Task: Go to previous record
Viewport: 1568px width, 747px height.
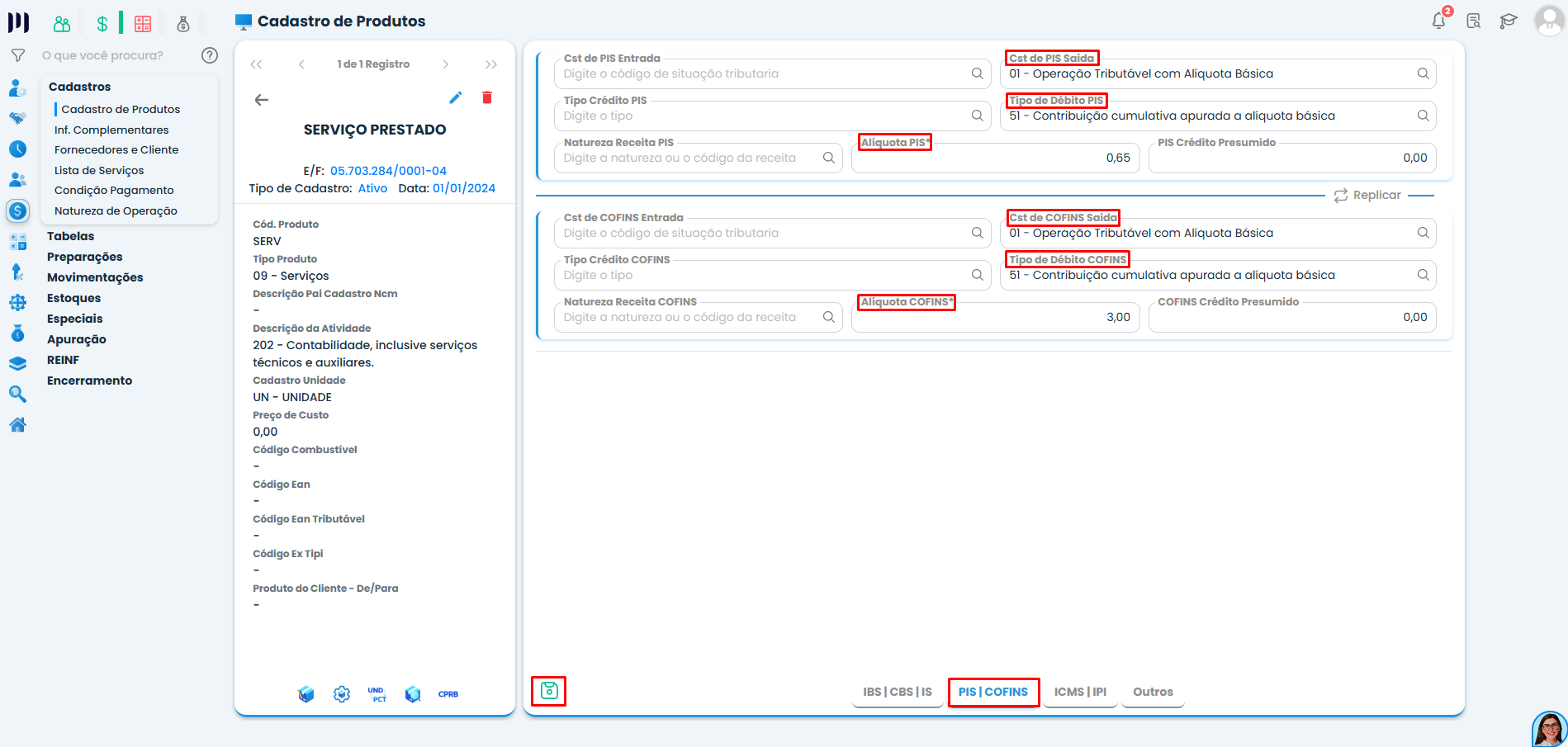Action: (x=301, y=64)
